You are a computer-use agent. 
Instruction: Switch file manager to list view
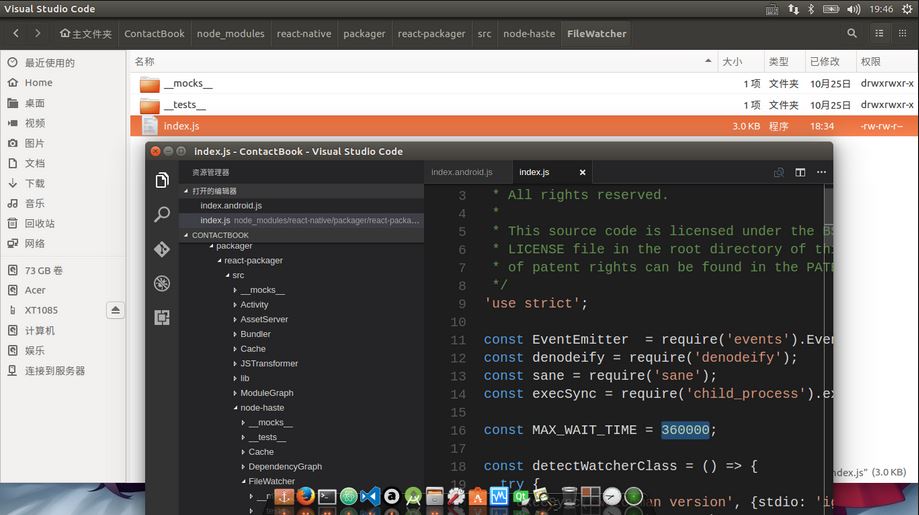[x=879, y=33]
